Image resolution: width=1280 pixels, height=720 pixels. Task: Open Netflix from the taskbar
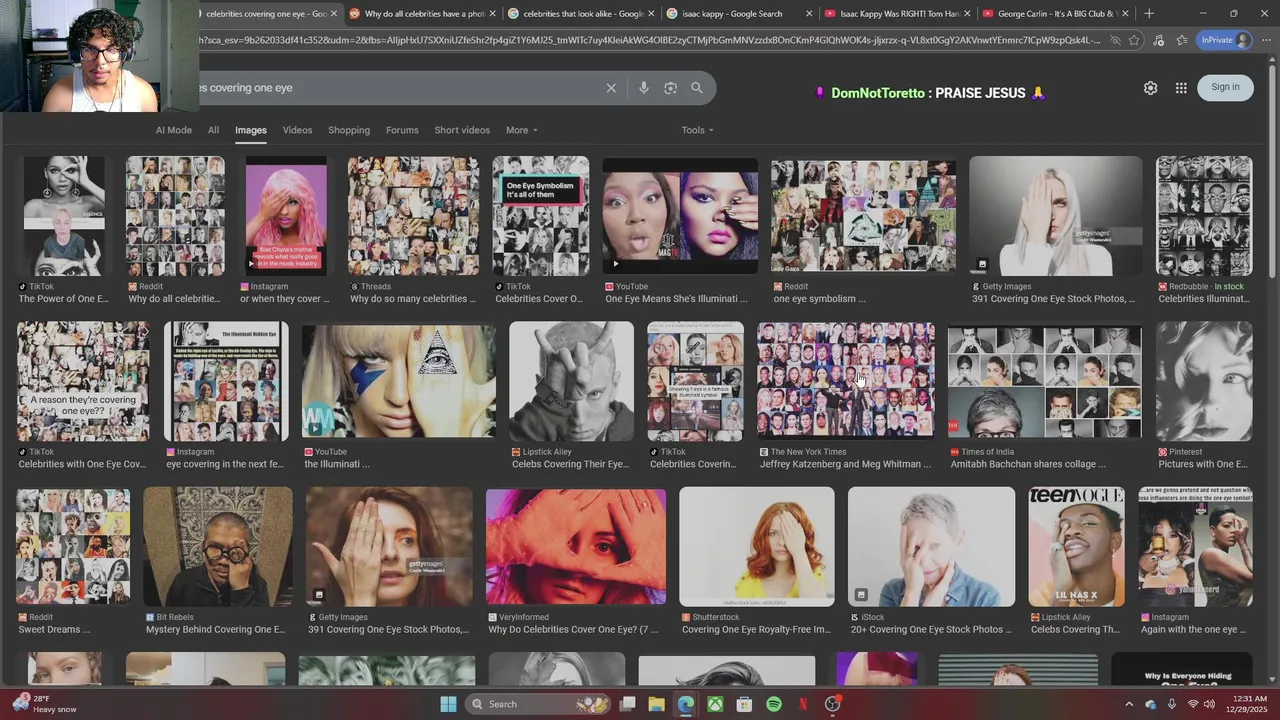coord(803,704)
